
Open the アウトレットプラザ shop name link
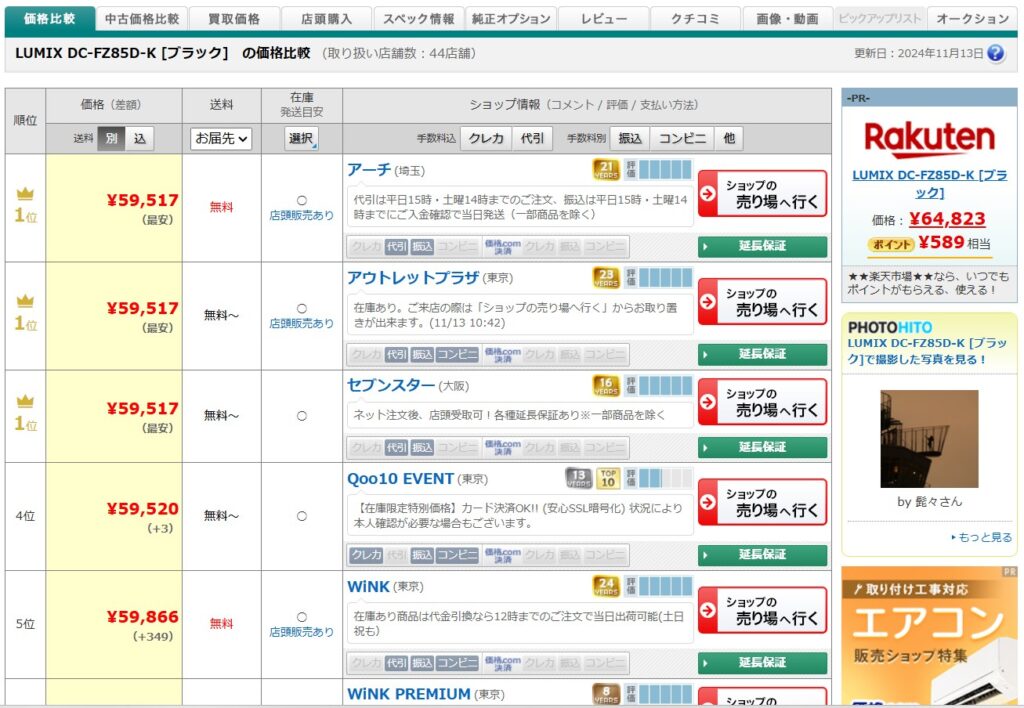click(x=413, y=277)
